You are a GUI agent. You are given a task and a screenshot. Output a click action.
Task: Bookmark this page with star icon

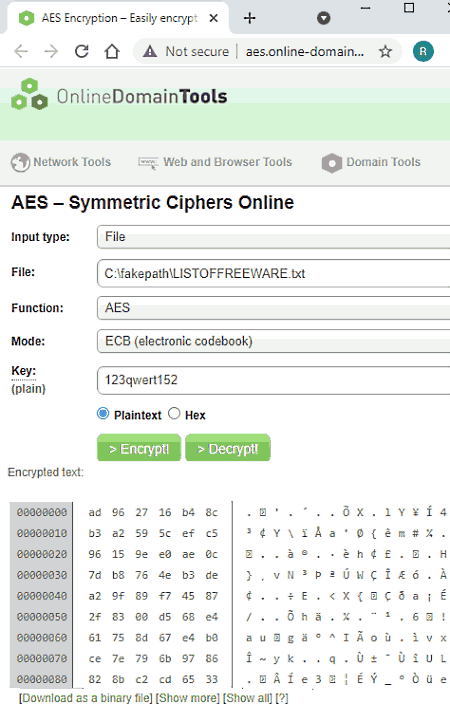[385, 51]
